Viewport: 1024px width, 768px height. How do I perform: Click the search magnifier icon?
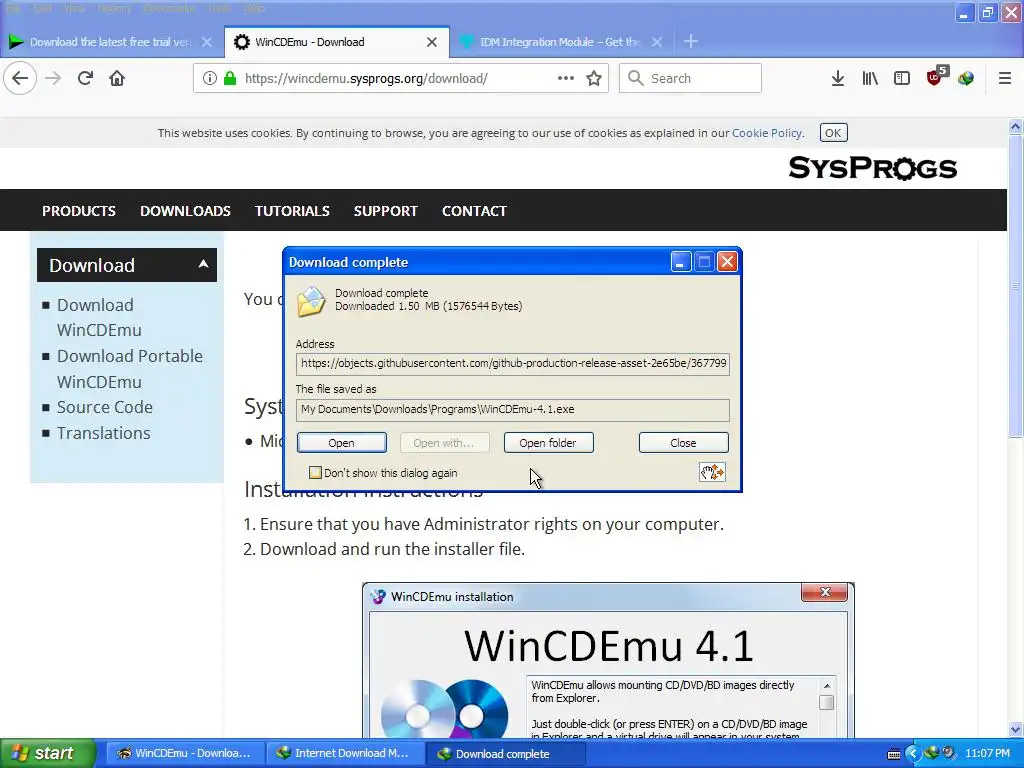click(635, 78)
